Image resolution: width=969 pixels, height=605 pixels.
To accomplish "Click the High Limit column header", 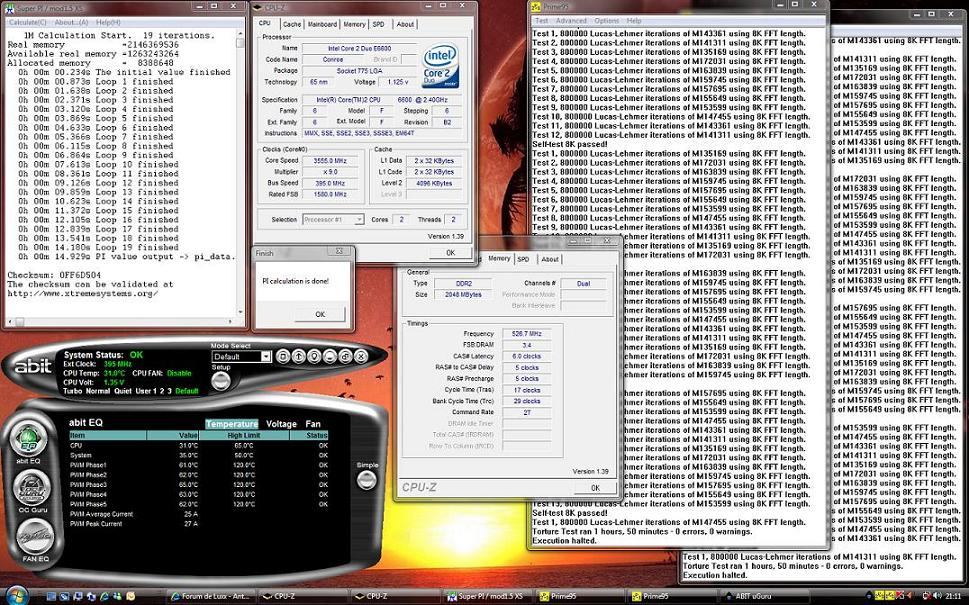I will (x=244, y=435).
